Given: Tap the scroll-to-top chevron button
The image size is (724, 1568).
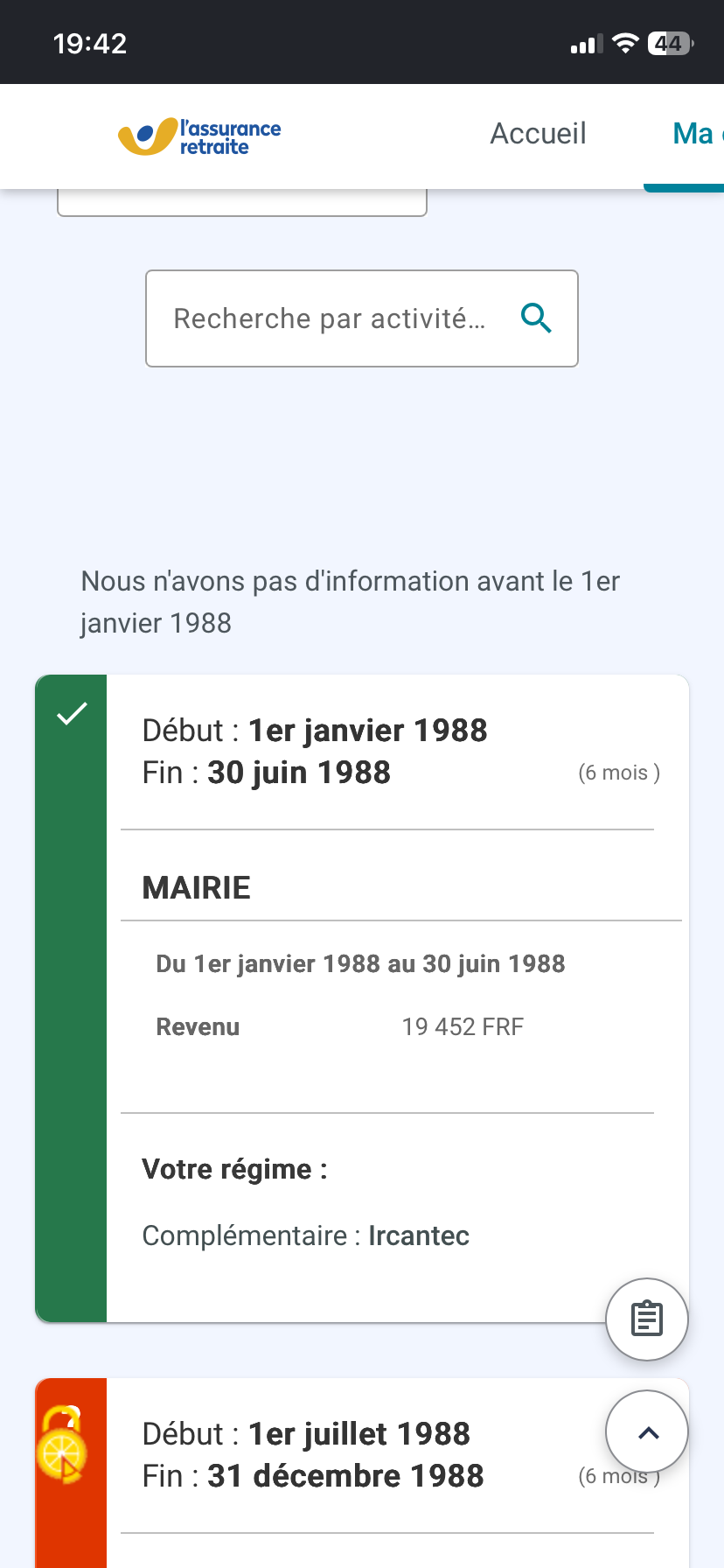Looking at the screenshot, I should pyautogui.click(x=647, y=1432).
